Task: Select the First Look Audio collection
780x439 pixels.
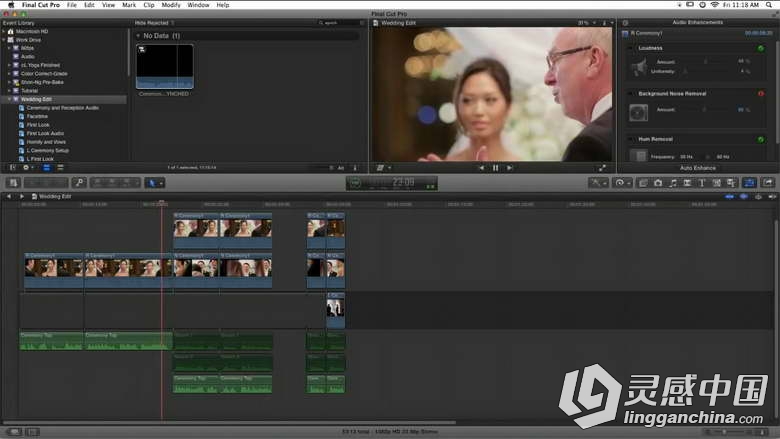Action: pyautogui.click(x=45, y=133)
